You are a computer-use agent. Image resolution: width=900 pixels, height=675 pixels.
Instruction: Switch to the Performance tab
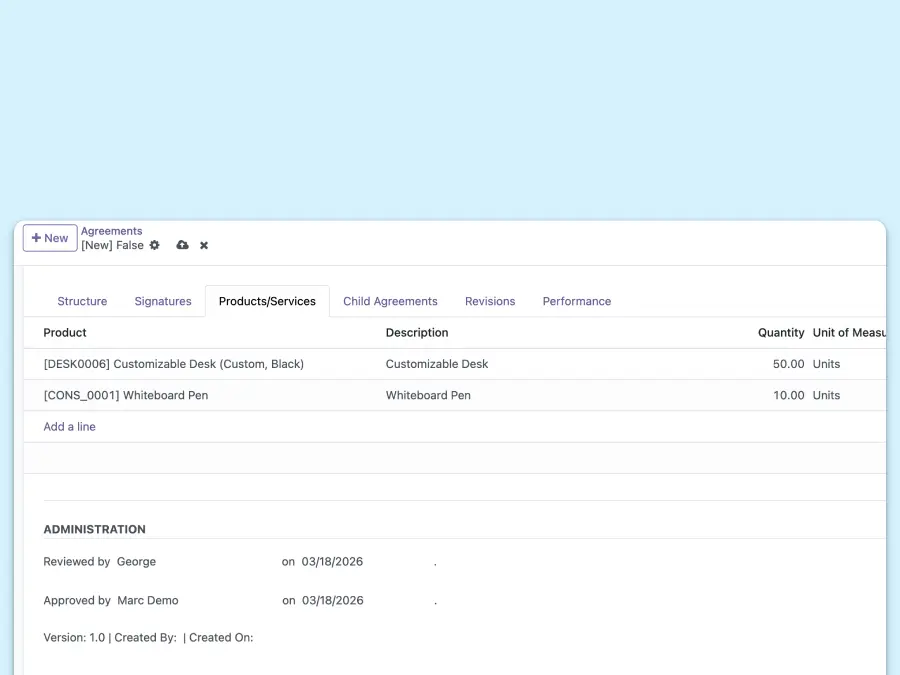577,301
